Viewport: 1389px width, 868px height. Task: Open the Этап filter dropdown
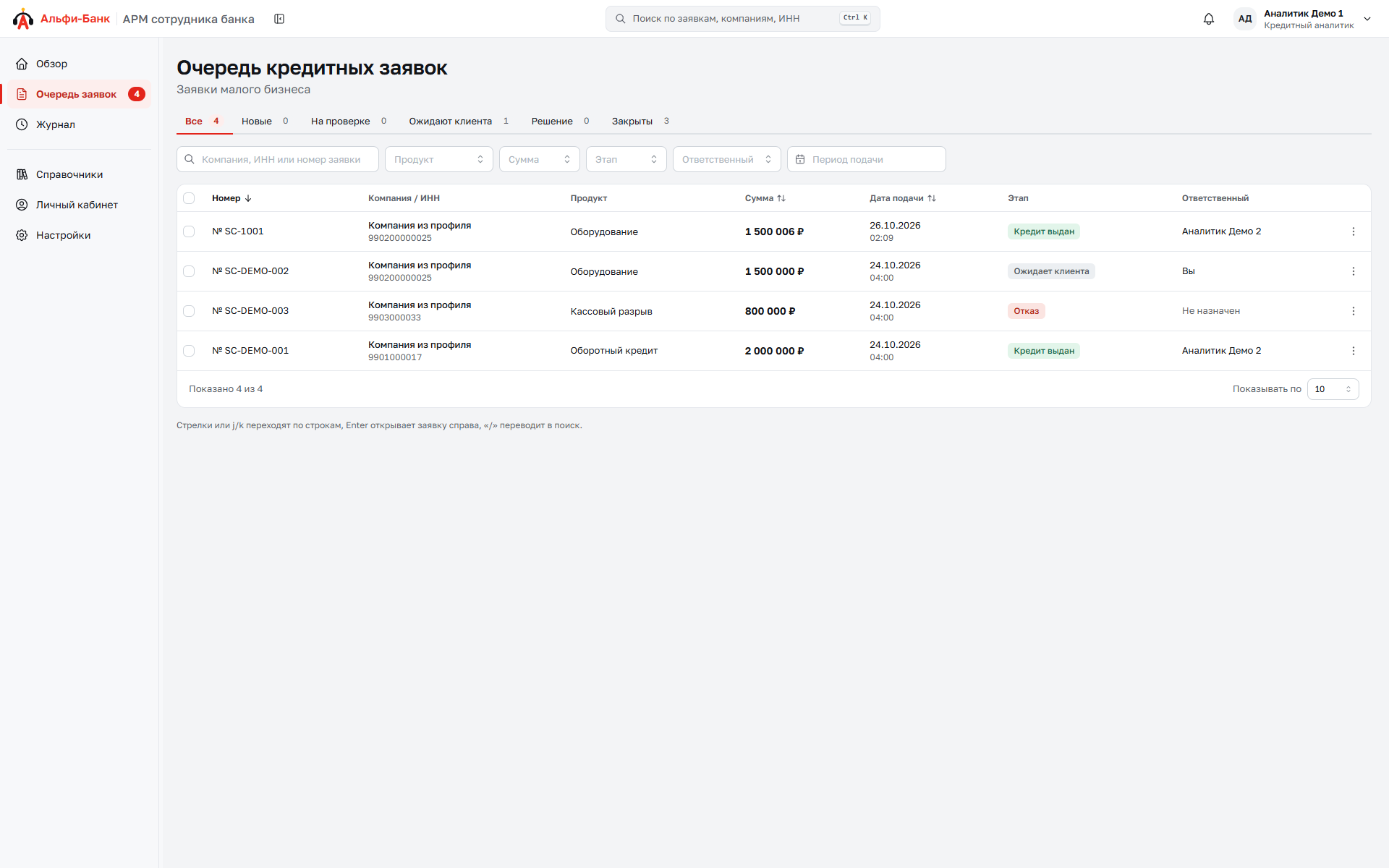click(626, 159)
